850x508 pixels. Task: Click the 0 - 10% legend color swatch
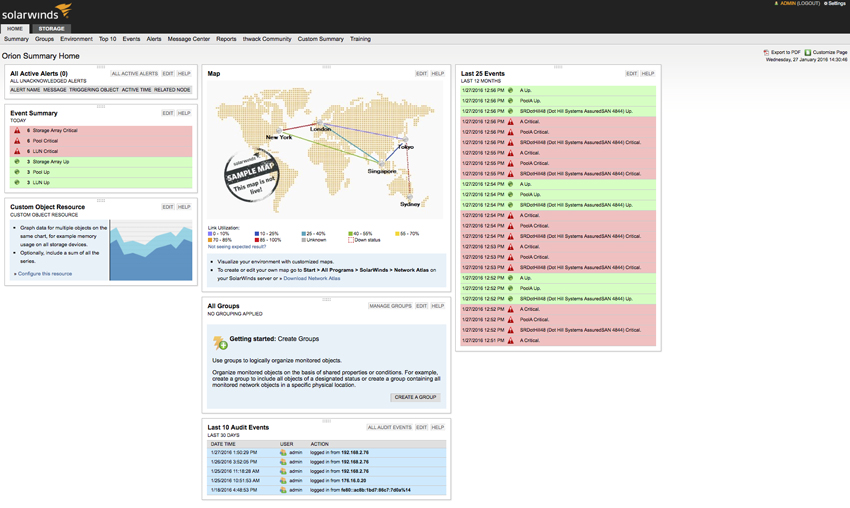point(210,234)
